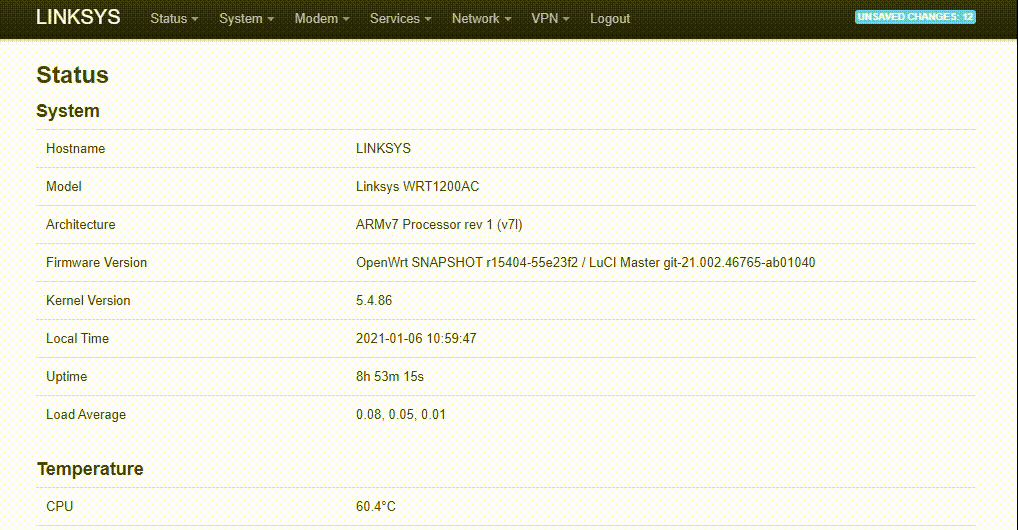Open the Services dropdown menu

(401, 19)
